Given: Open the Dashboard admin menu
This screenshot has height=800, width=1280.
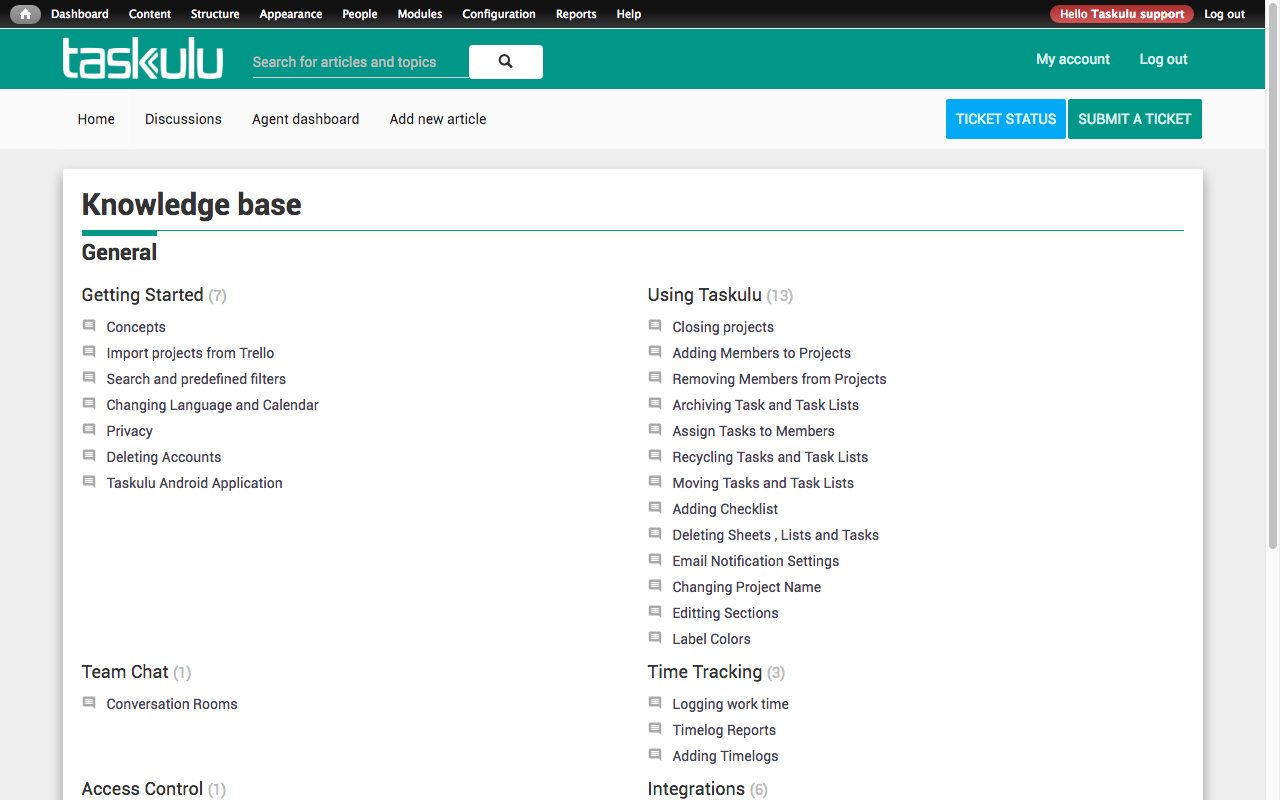Looking at the screenshot, I should pyautogui.click(x=80, y=14).
